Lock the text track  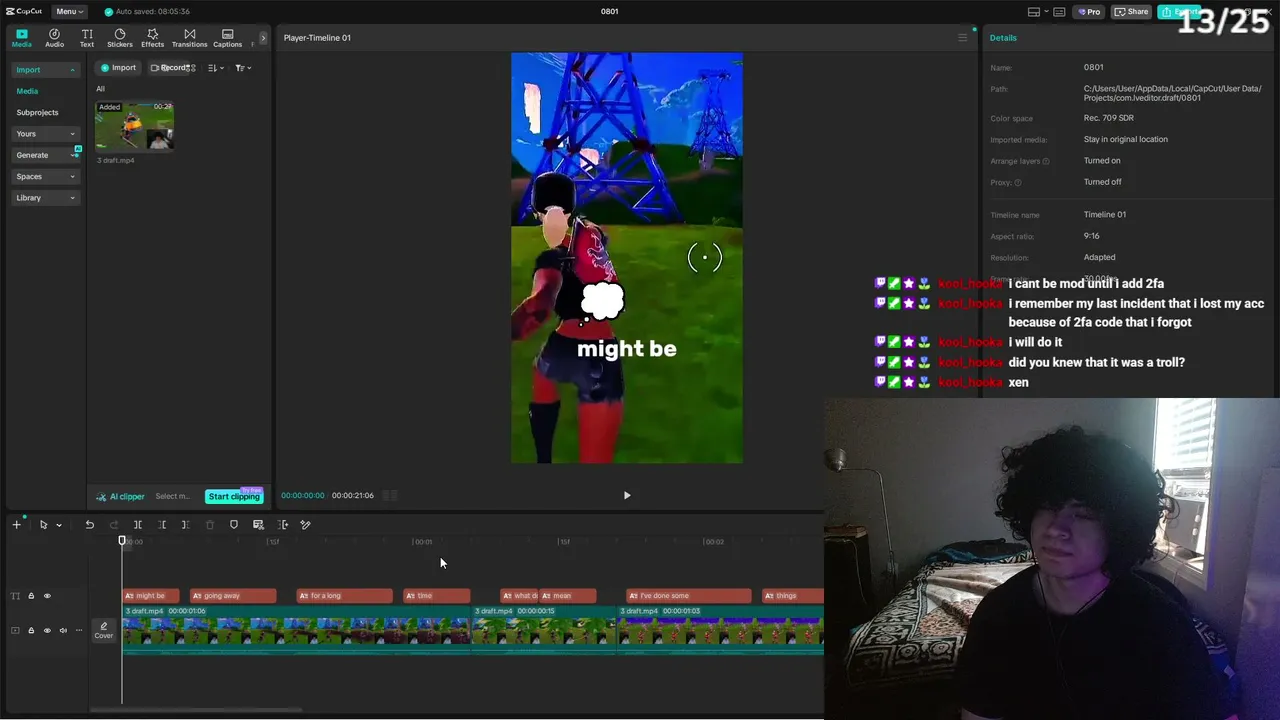point(31,596)
